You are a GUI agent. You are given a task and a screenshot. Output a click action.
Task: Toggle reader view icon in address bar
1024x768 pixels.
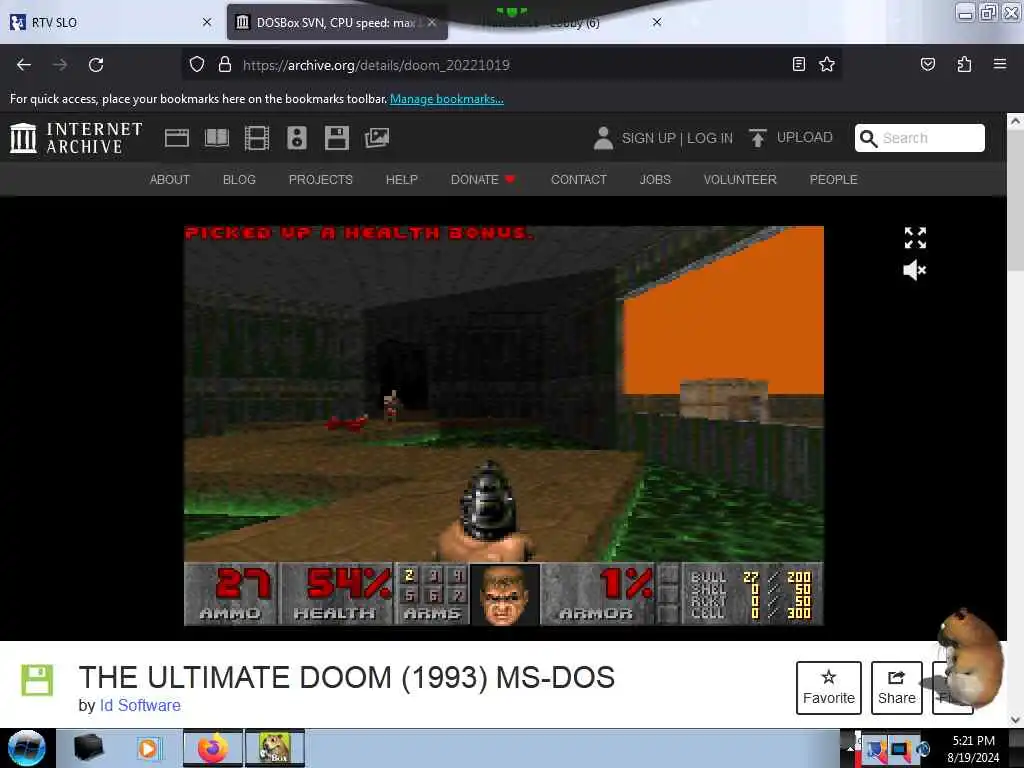[798, 64]
